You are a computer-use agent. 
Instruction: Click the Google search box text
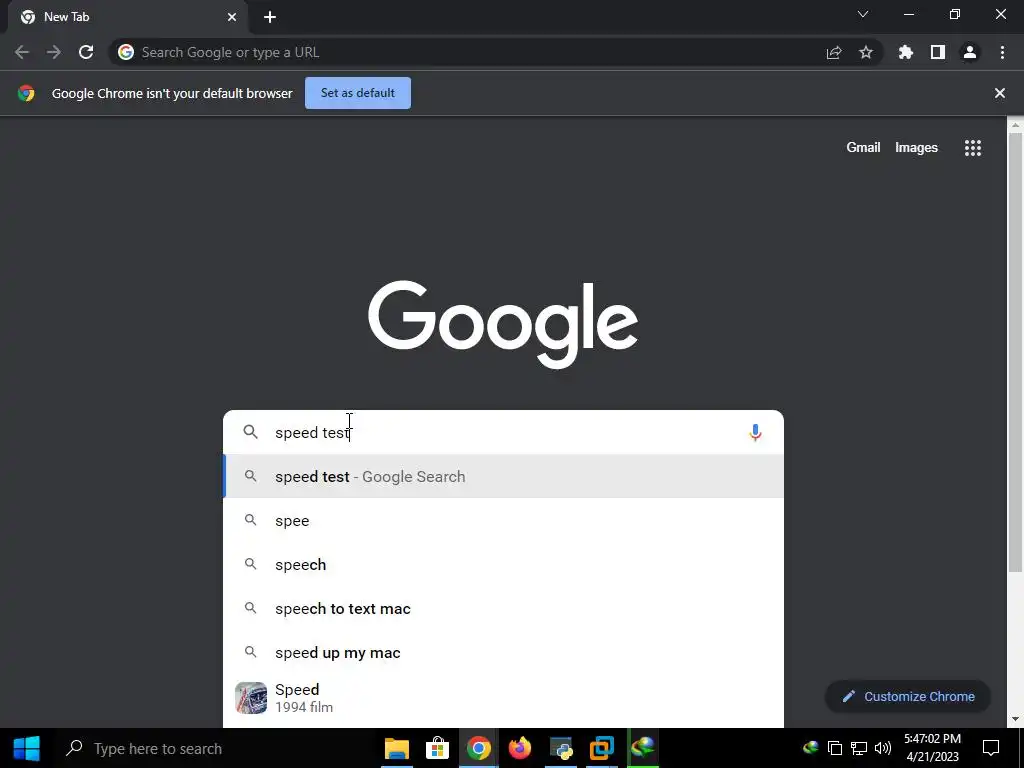(x=313, y=433)
